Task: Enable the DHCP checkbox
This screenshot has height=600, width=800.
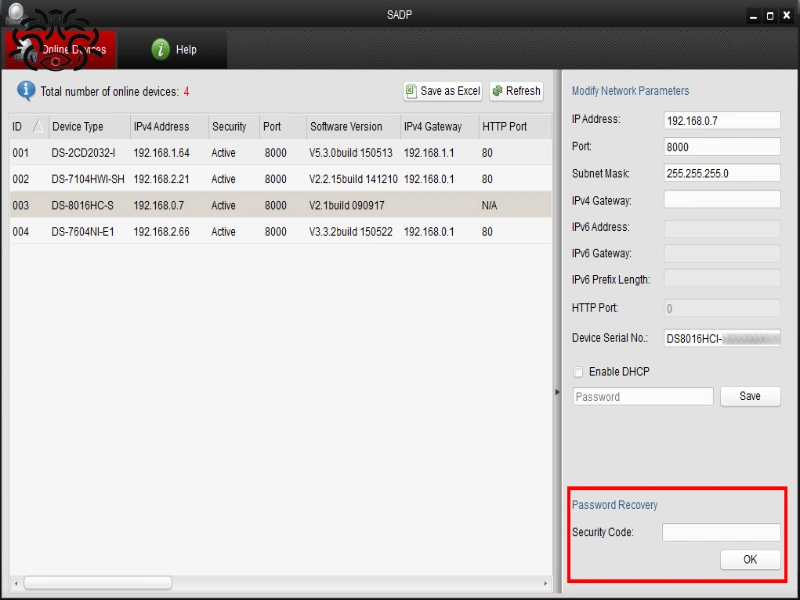Action: [x=578, y=372]
